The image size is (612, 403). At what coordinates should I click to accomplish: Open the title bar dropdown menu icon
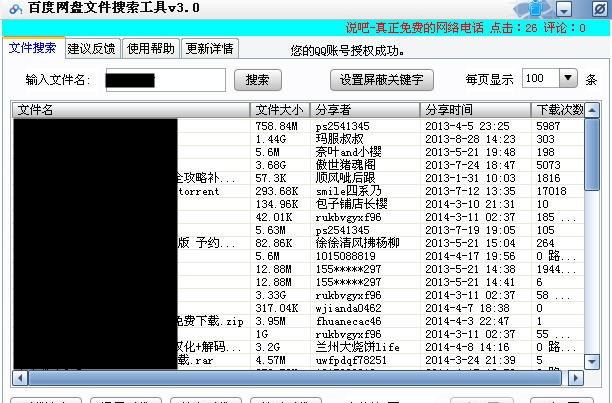tap(564, 9)
